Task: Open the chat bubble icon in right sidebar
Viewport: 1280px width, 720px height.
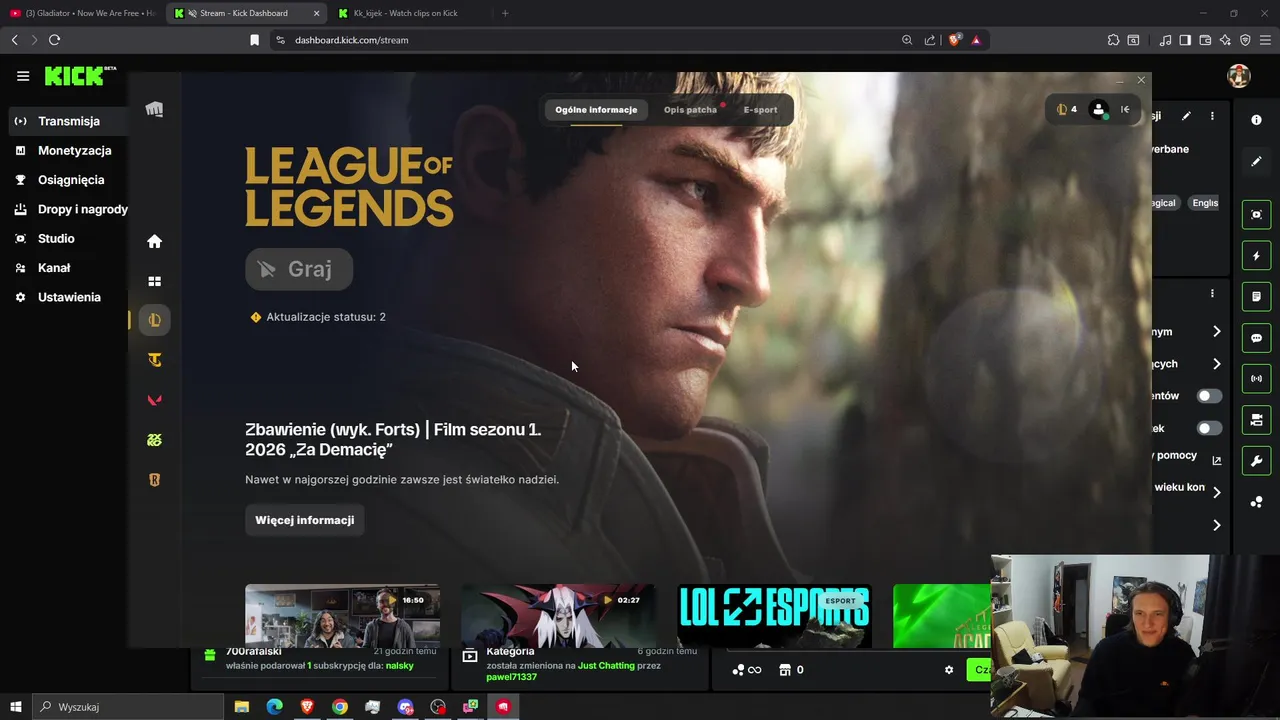Action: 1256,338
